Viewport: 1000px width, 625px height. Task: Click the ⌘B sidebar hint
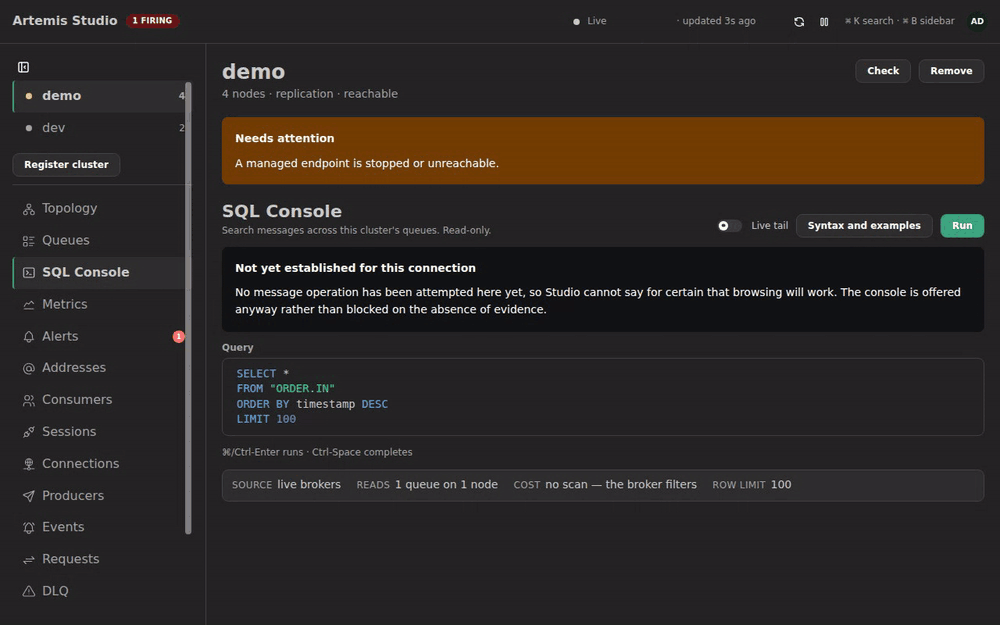(x=928, y=21)
